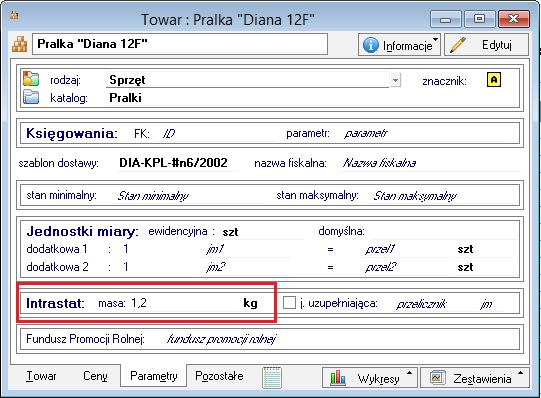Switch to the Pozostałe tab

pos(219,376)
